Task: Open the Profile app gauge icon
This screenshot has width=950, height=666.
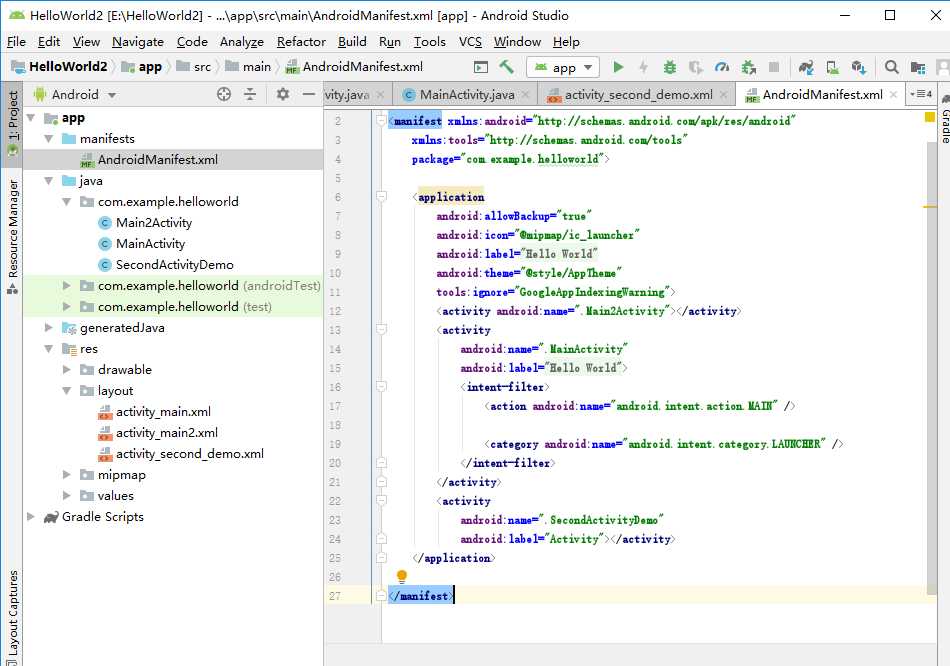Action: click(x=722, y=67)
